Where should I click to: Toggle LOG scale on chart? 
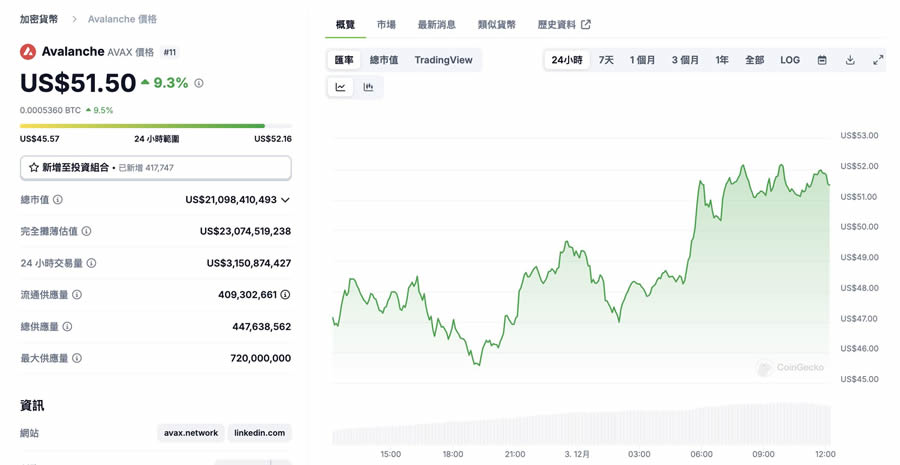(790, 60)
